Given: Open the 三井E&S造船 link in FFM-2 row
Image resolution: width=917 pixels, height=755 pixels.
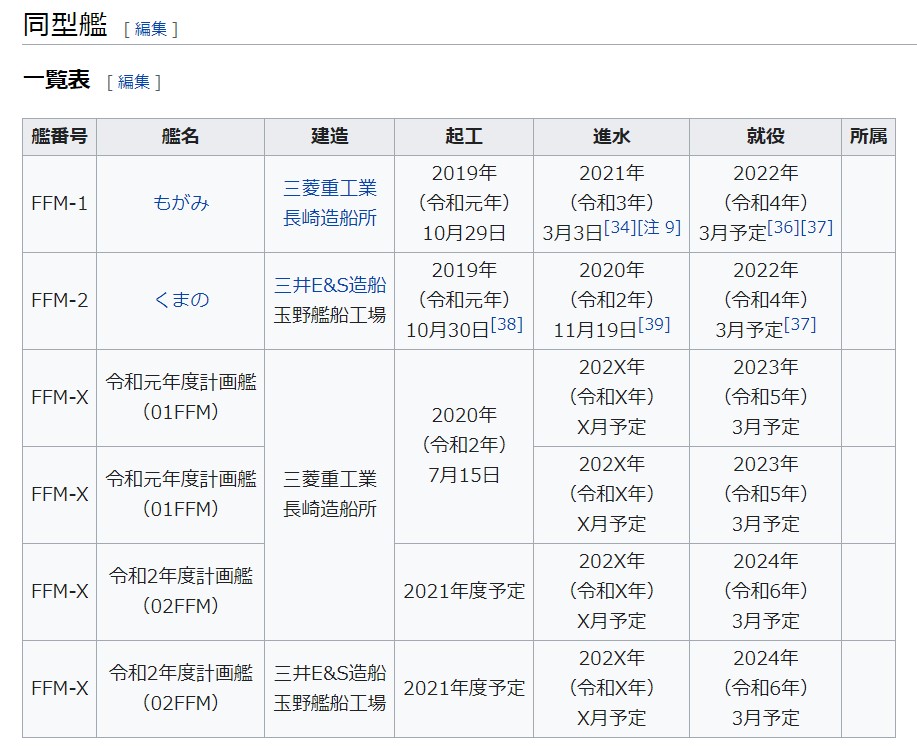Looking at the screenshot, I should coord(330,285).
